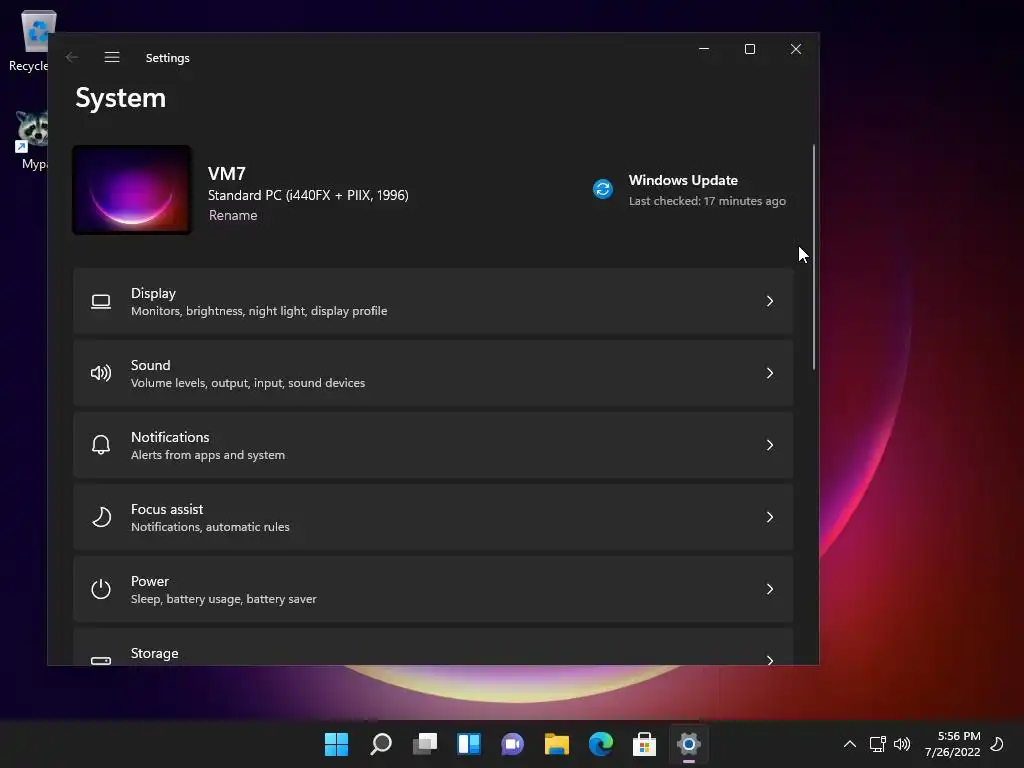Screen dimensions: 1024x768
Task: Open Microsoft Store from the taskbar
Action: (x=645, y=744)
